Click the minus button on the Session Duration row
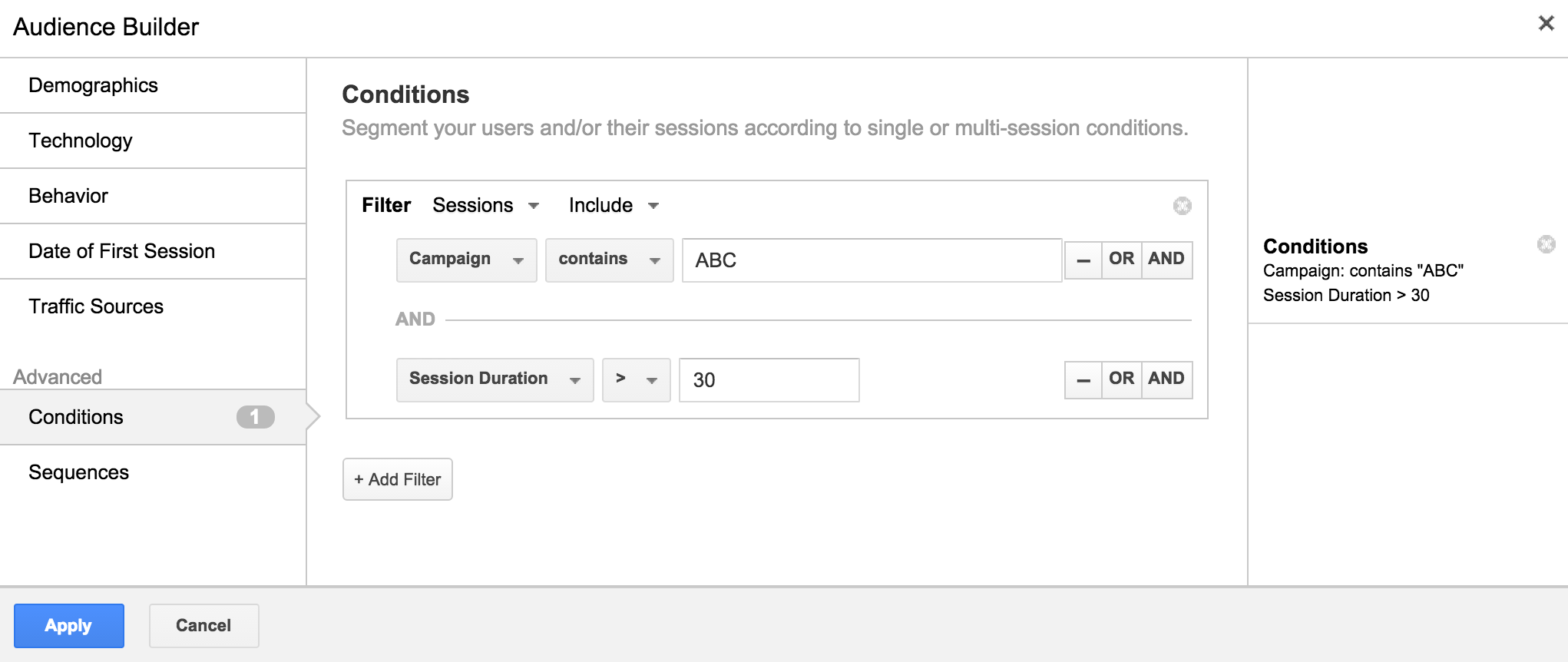 pos(1083,379)
